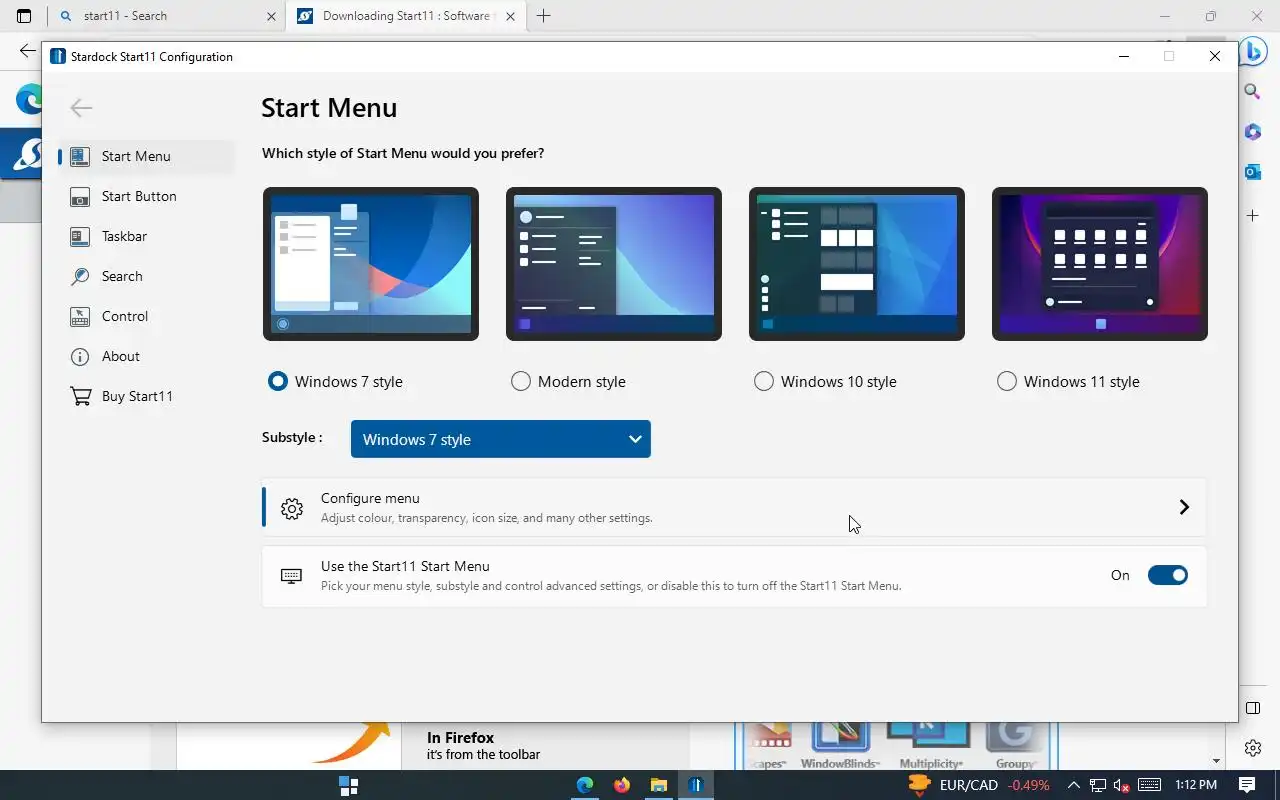Viewport: 1280px width, 800px height.
Task: Open the 1:12 PM taskbar clock
Action: (1196, 785)
